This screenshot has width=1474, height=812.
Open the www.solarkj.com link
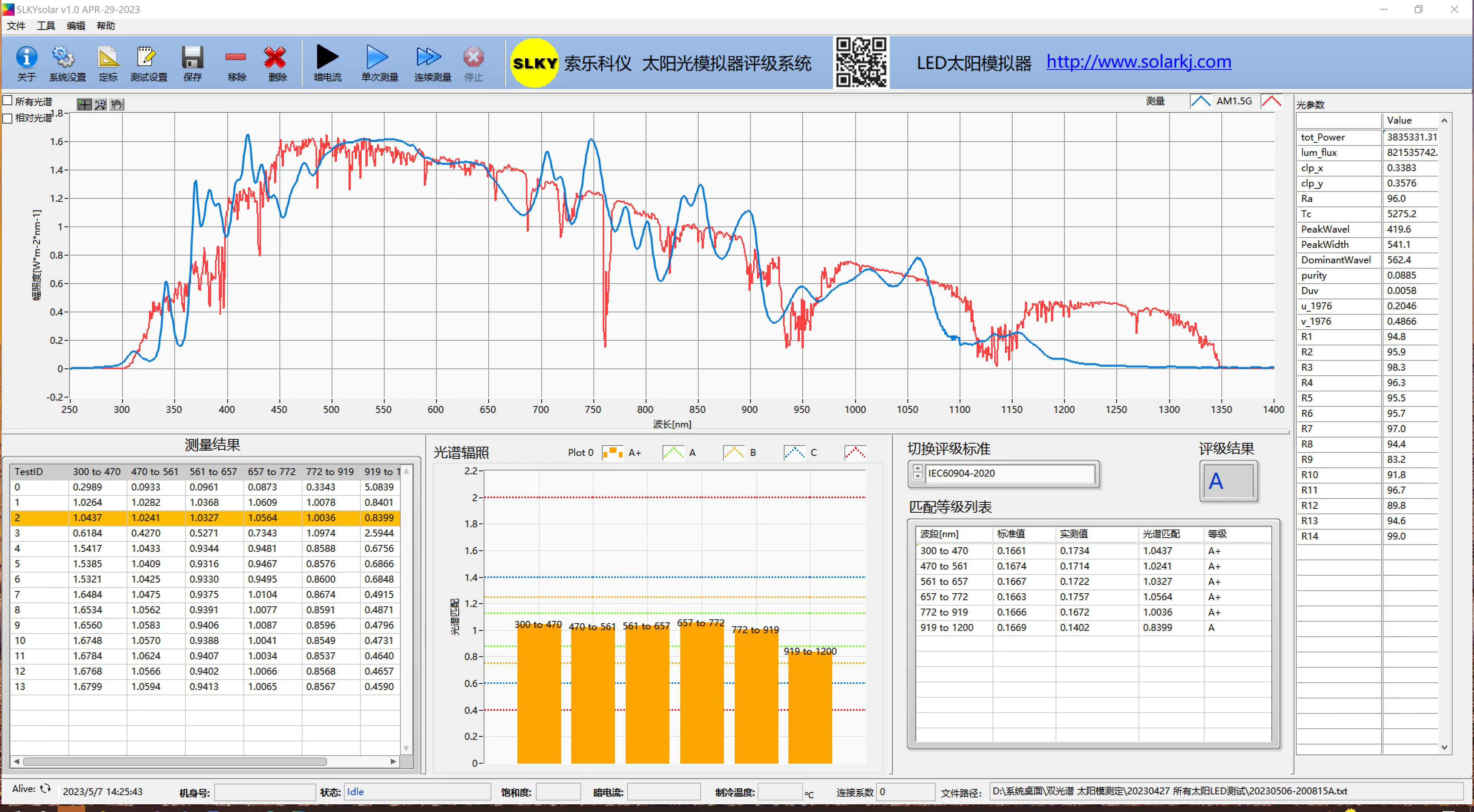click(x=1139, y=62)
